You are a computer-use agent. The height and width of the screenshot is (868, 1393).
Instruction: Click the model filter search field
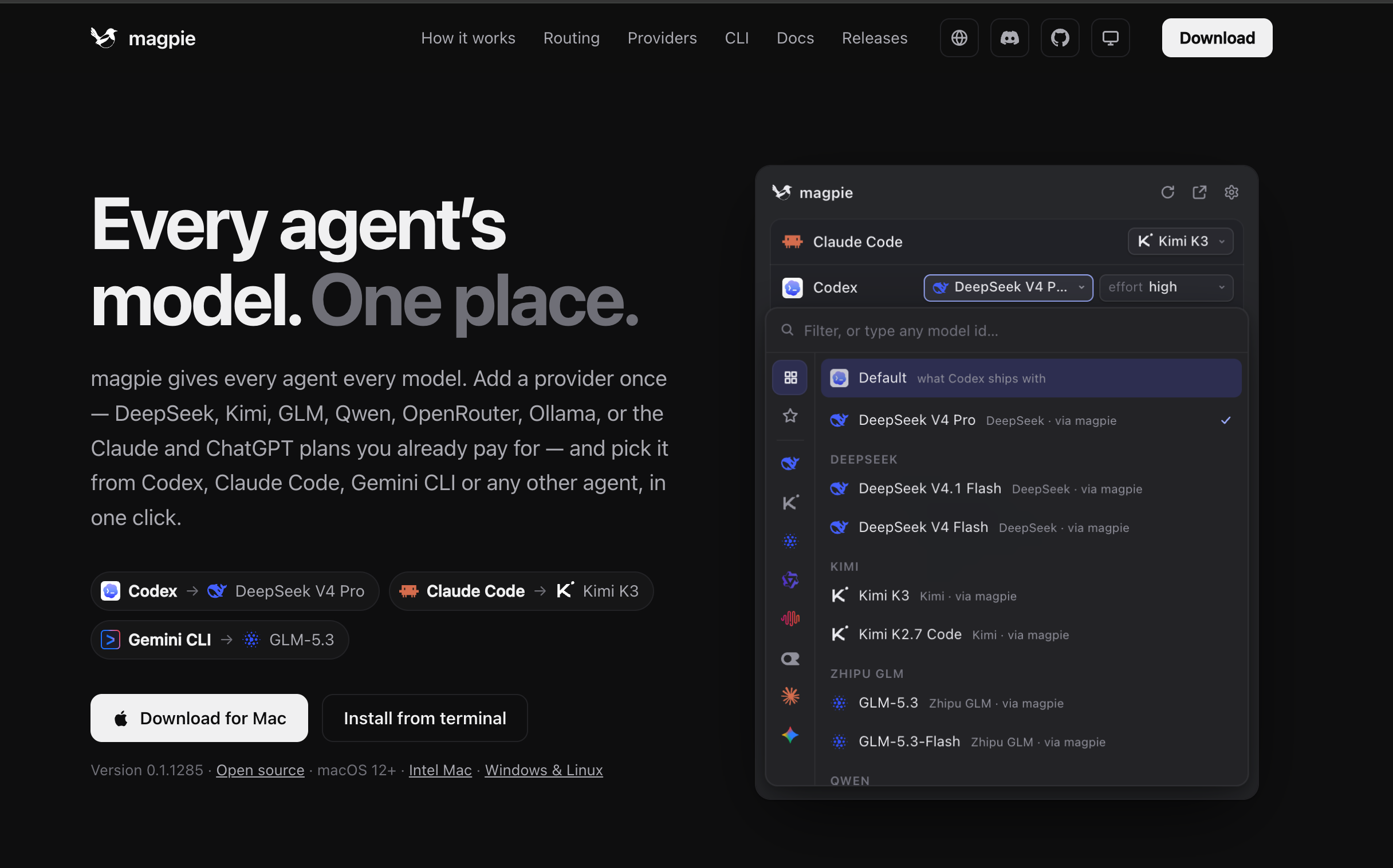1007,331
